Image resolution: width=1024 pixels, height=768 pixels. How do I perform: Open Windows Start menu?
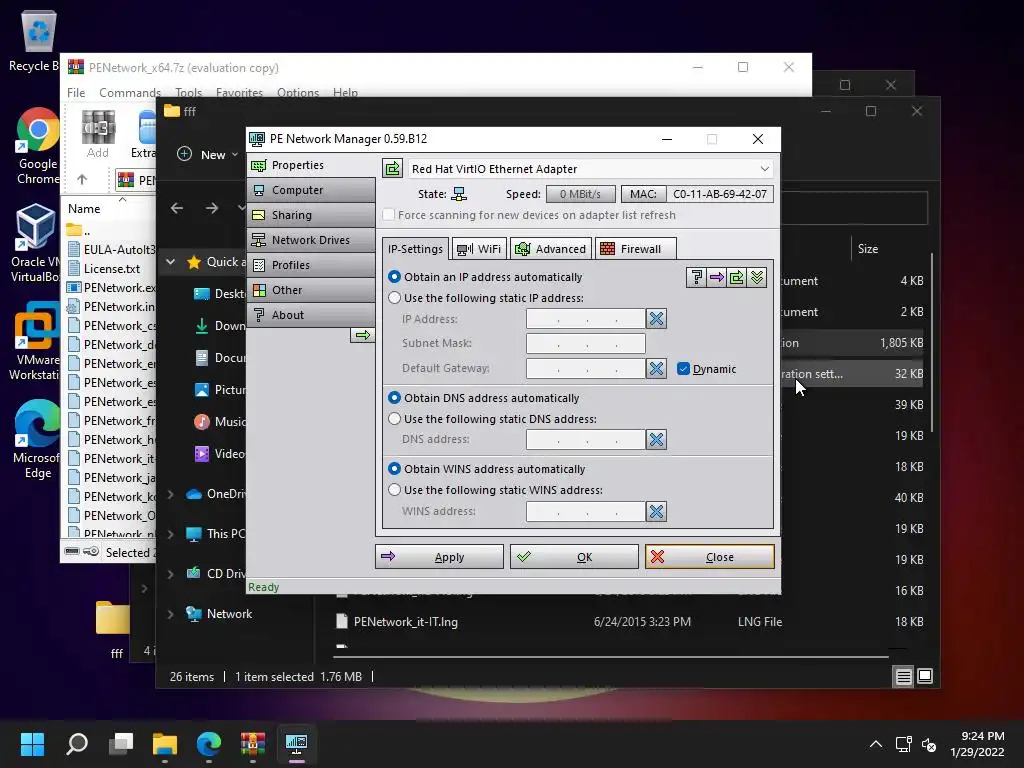[x=32, y=743]
